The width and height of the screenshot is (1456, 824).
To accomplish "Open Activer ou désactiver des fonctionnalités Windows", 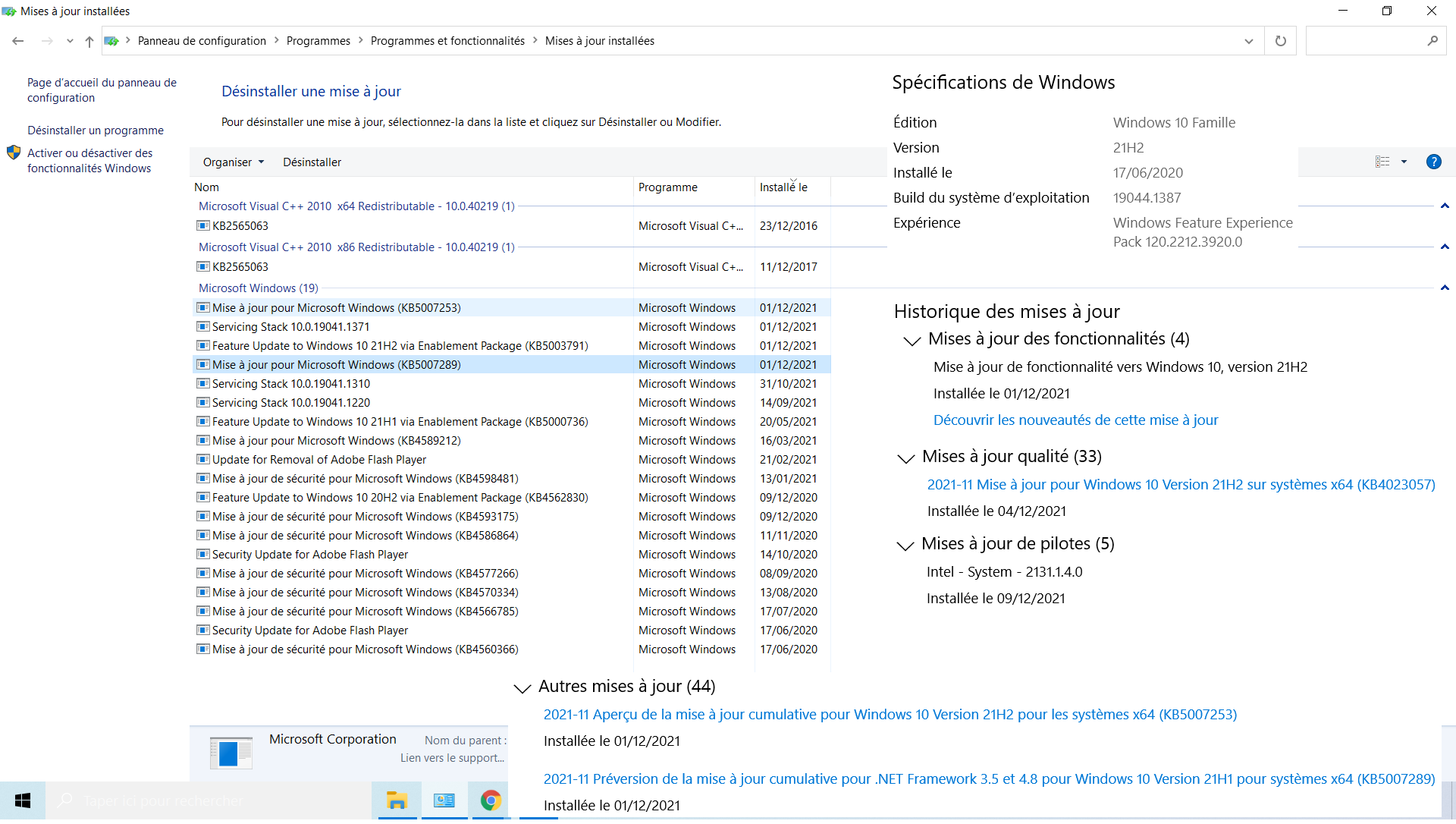I will (x=89, y=161).
